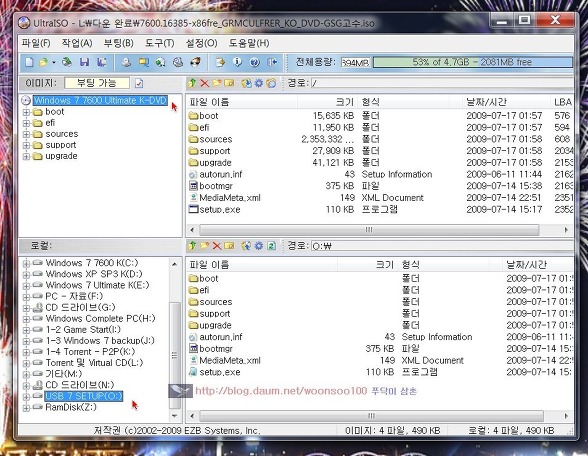The height and width of the screenshot is (456, 588).
Task: Create new folder in local panel toolbar
Action: click(205, 246)
